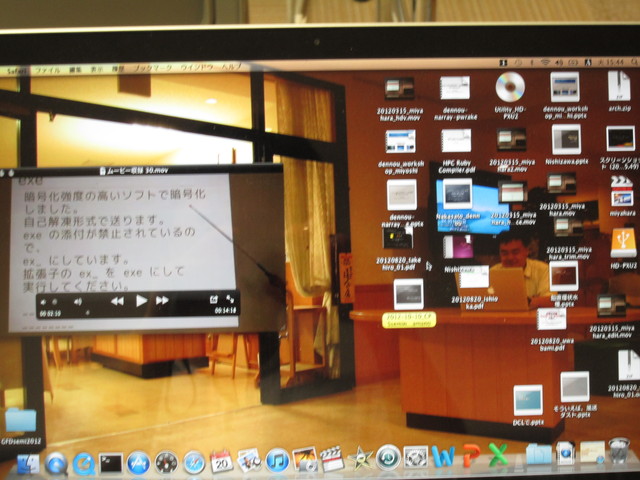Open the blue Word W icon in Dock

pyautogui.click(x=443, y=457)
